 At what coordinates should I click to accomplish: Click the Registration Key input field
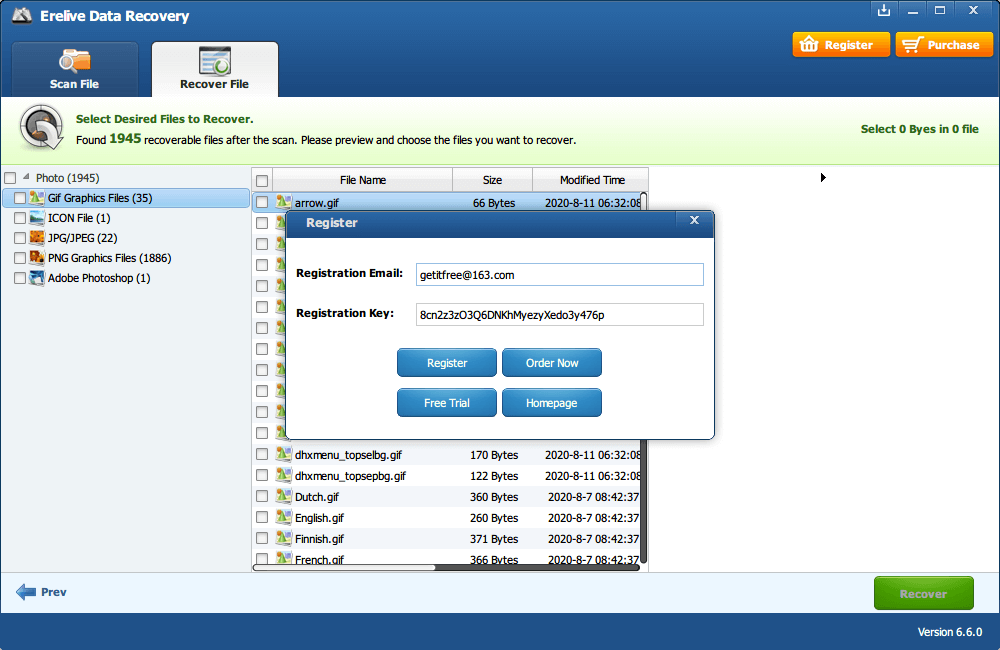click(x=559, y=314)
